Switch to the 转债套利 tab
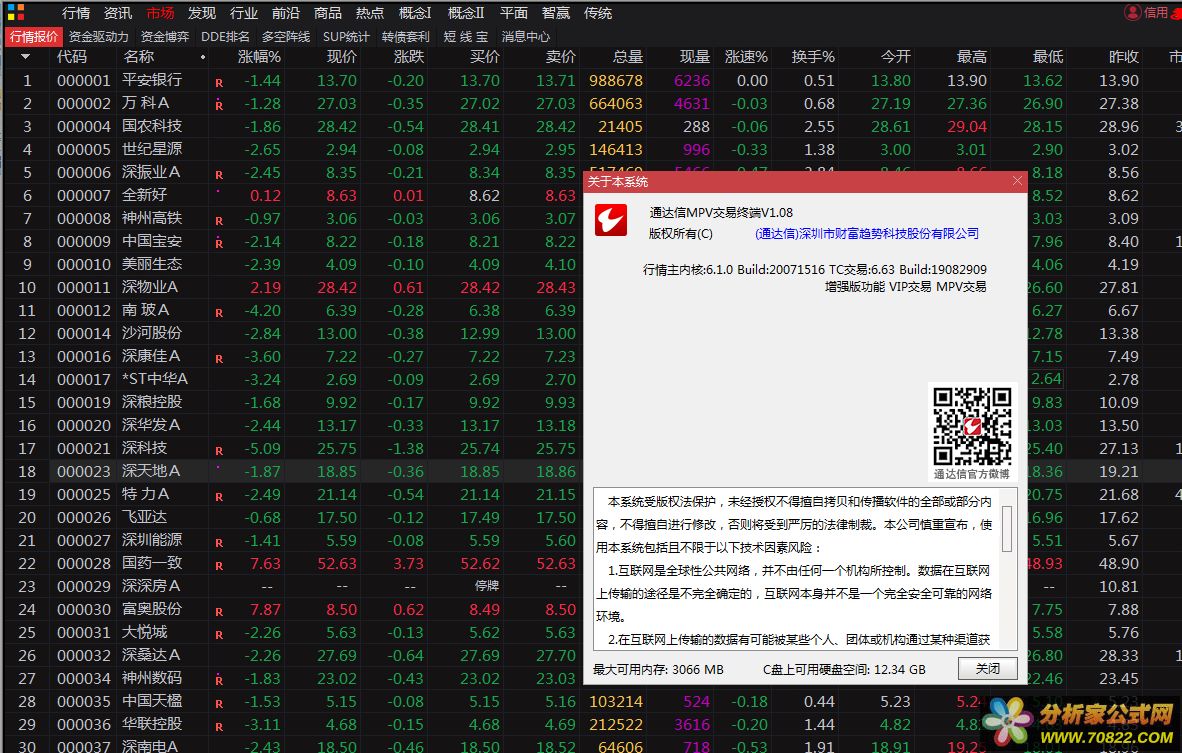The width and height of the screenshot is (1182, 753). click(406, 36)
